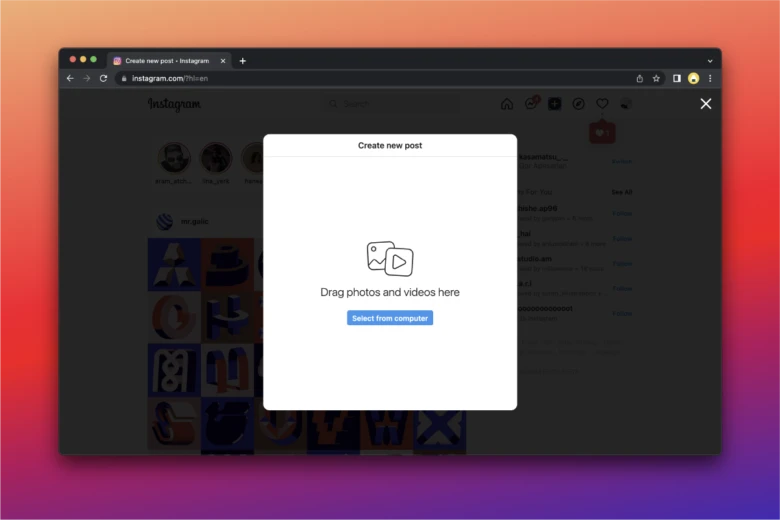Toggle Chrome side panel icon
This screenshot has height=520, width=780.
pyautogui.click(x=677, y=79)
